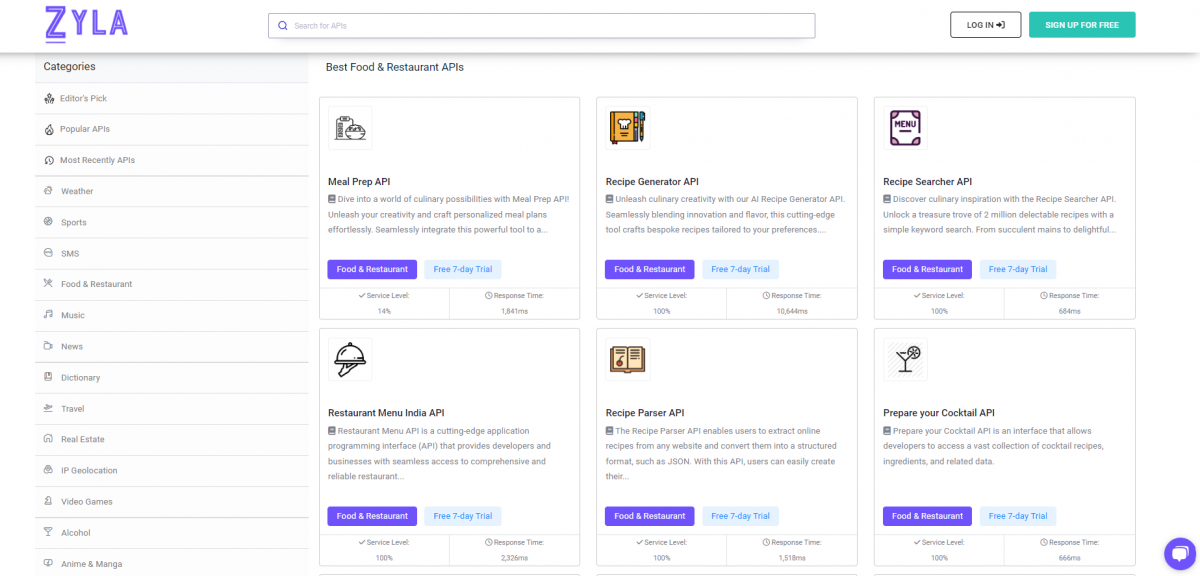Open the chat support bubble
The height and width of the screenshot is (576, 1200).
[1180, 553]
